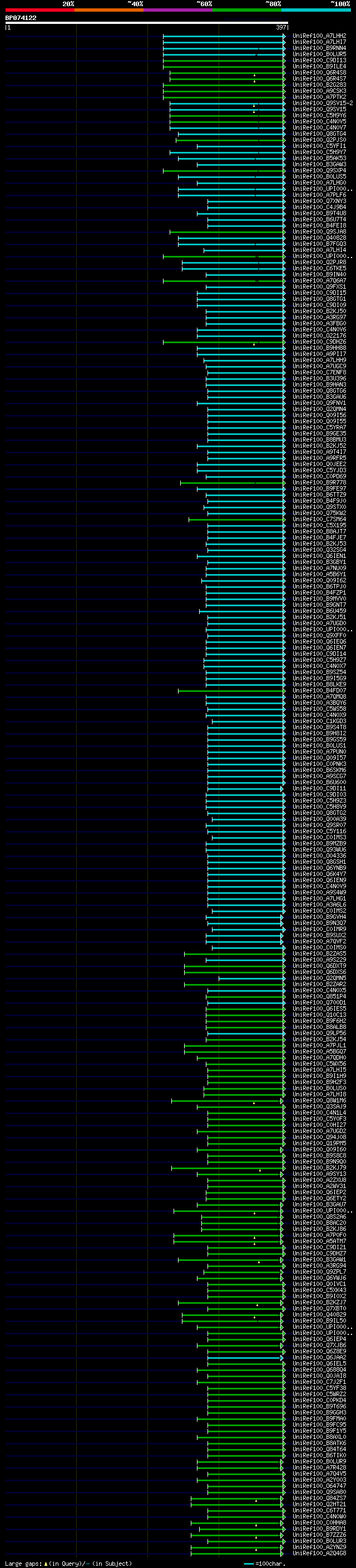The image size is (356, 1568).
Task: Click hit label UniRef100_Q9SR07
Action: (x=319, y=825)
